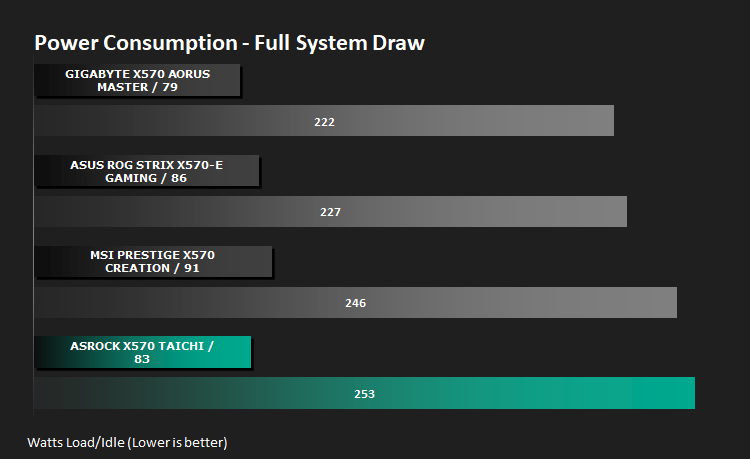Select the MSI Prestige X570 Creation label

153,262
